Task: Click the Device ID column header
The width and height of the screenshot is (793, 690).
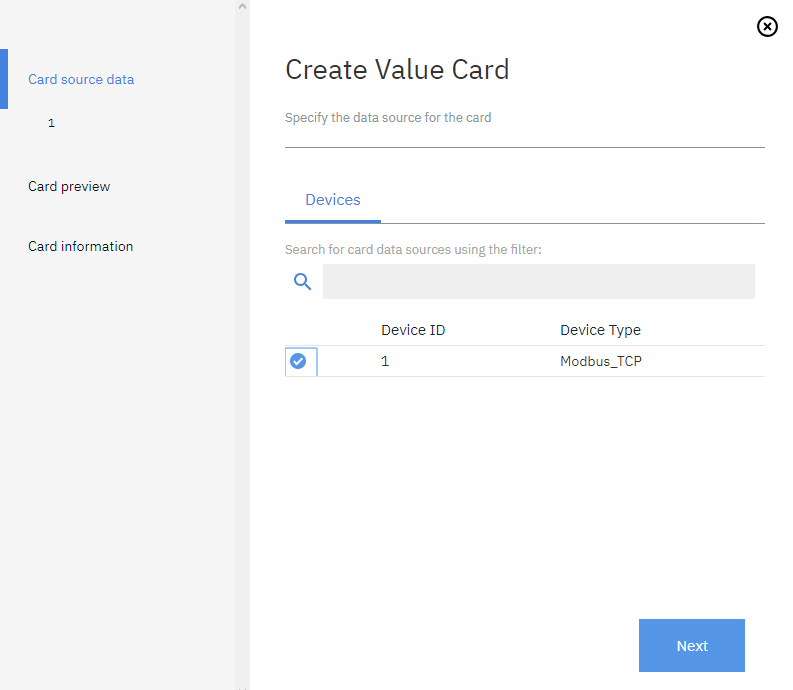Action: [413, 330]
